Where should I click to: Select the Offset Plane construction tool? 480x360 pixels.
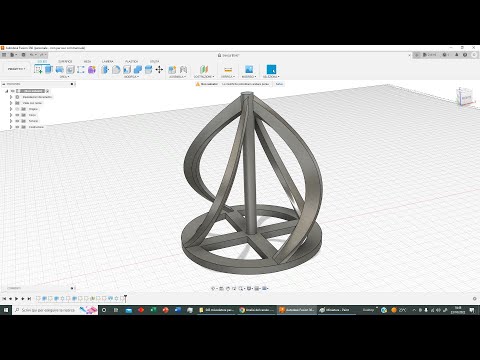click(204, 69)
